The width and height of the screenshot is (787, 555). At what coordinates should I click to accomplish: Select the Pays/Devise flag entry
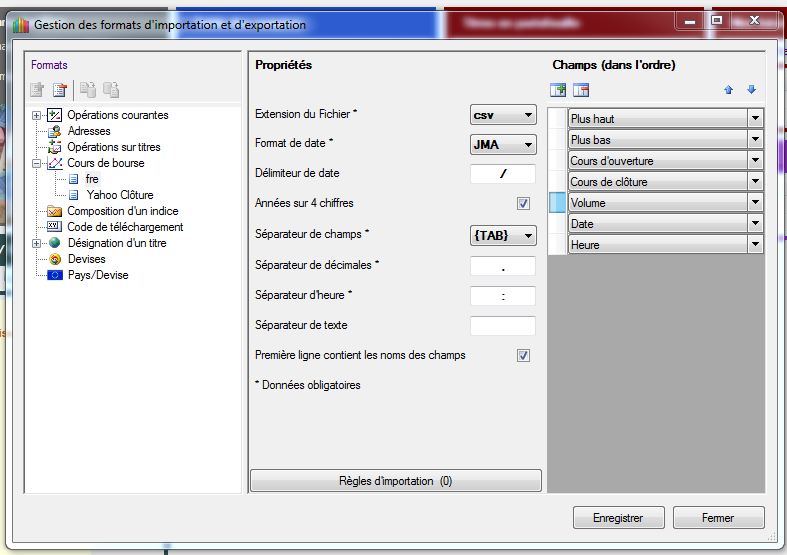click(97, 275)
